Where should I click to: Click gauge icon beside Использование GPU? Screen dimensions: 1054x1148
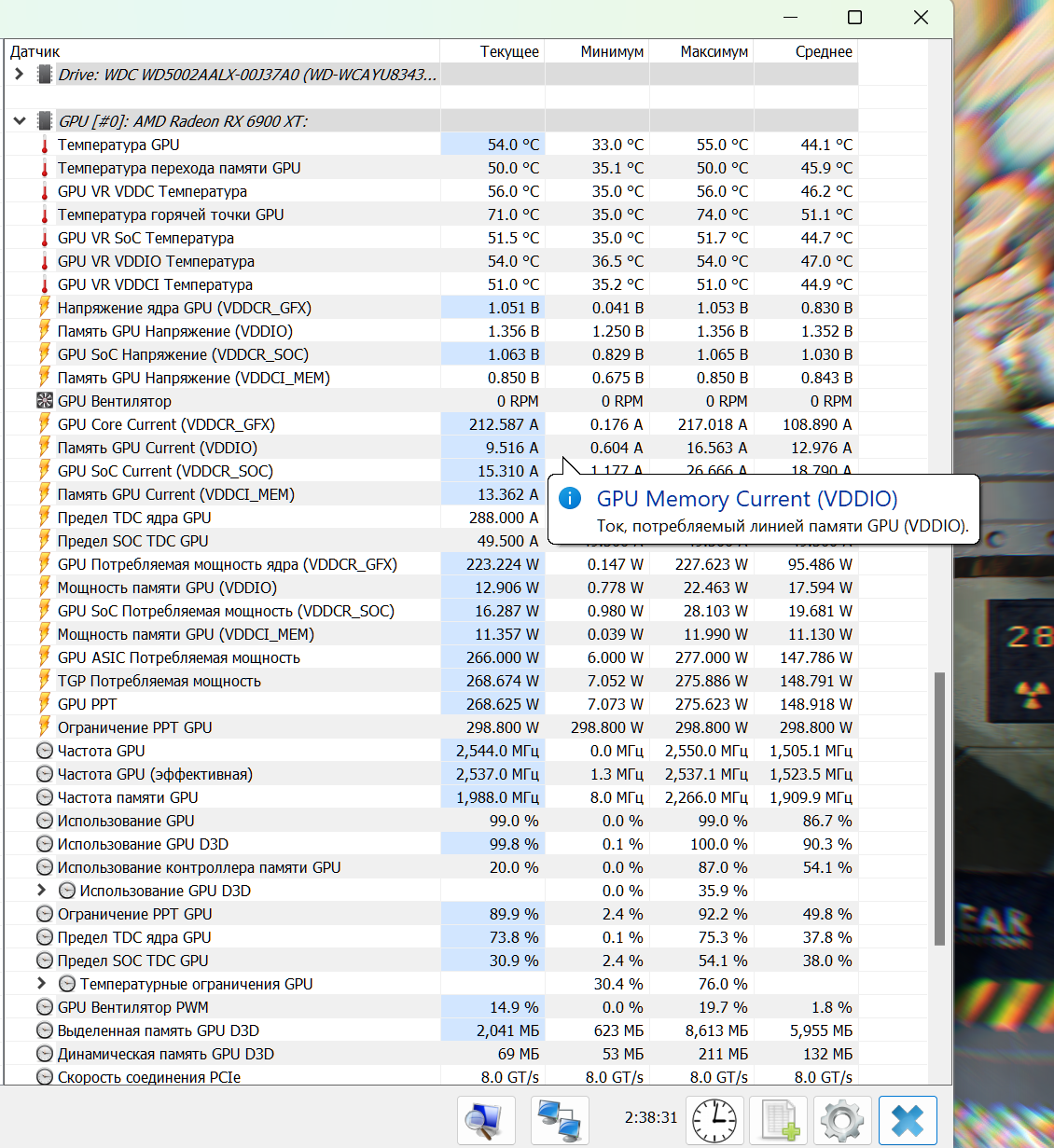click(44, 821)
